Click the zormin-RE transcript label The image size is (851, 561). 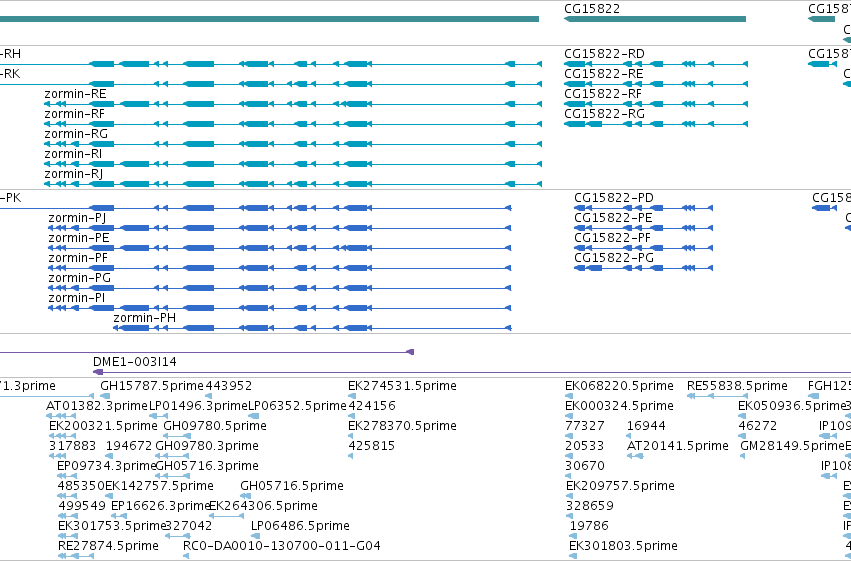coord(75,94)
